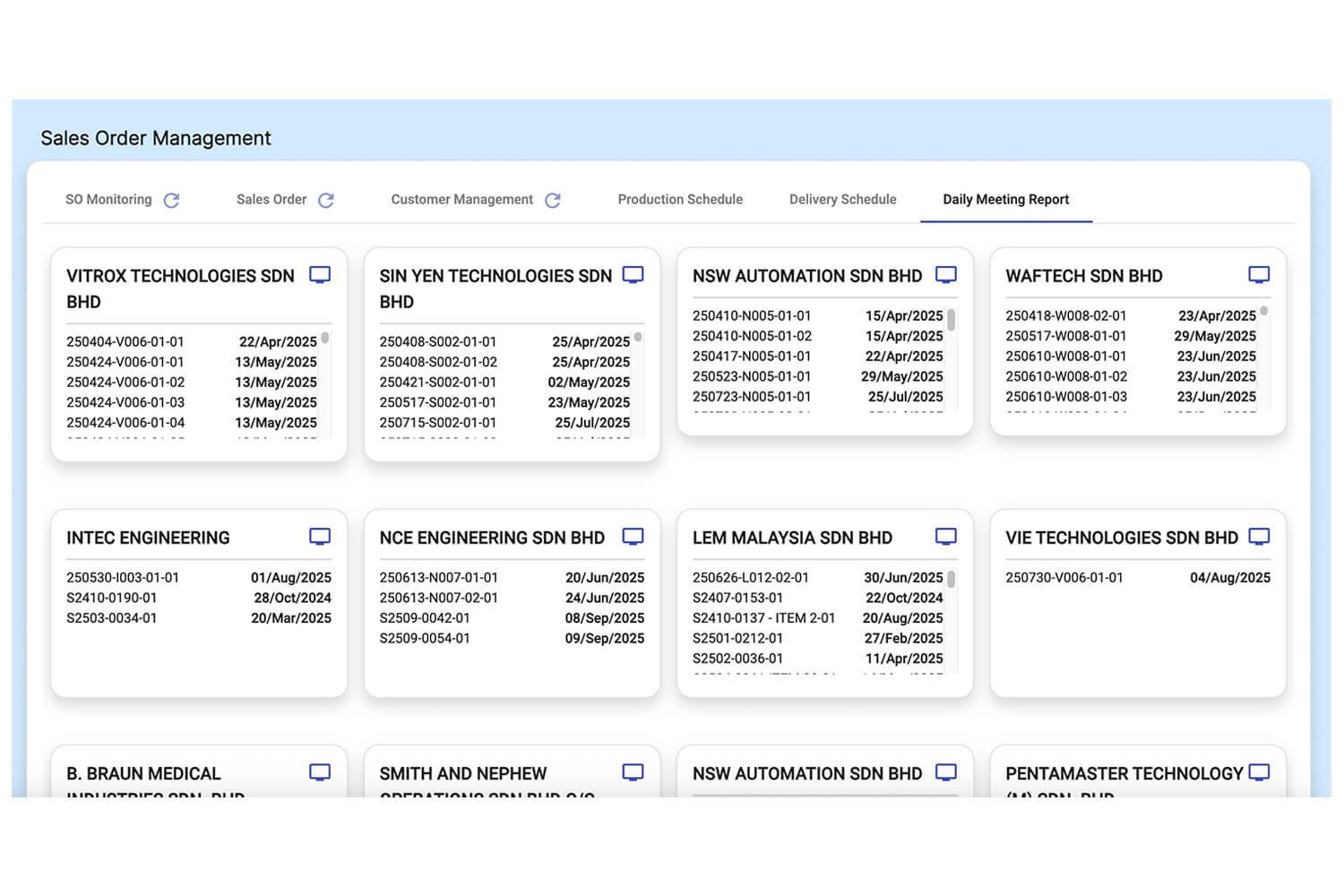
Task: Click refresh icon beside SO Monitoring tab
Action: [171, 200]
